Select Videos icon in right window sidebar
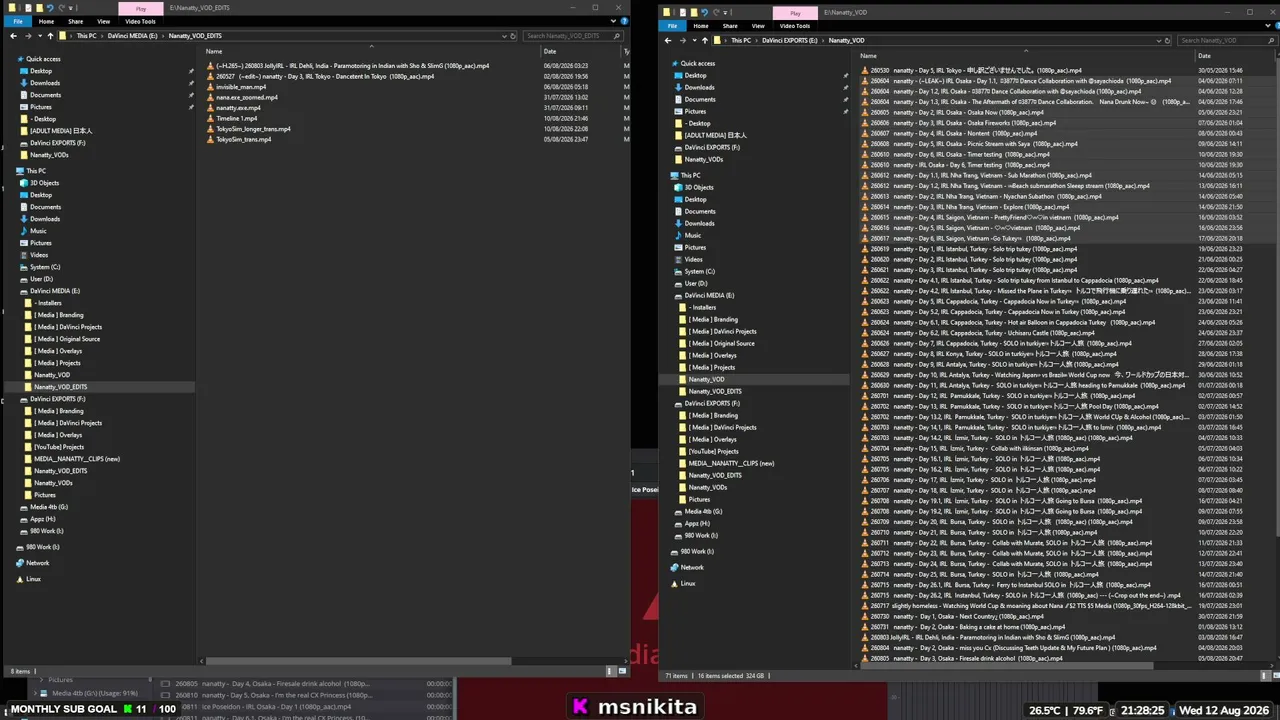This screenshot has height=720, width=1280. pos(678,259)
